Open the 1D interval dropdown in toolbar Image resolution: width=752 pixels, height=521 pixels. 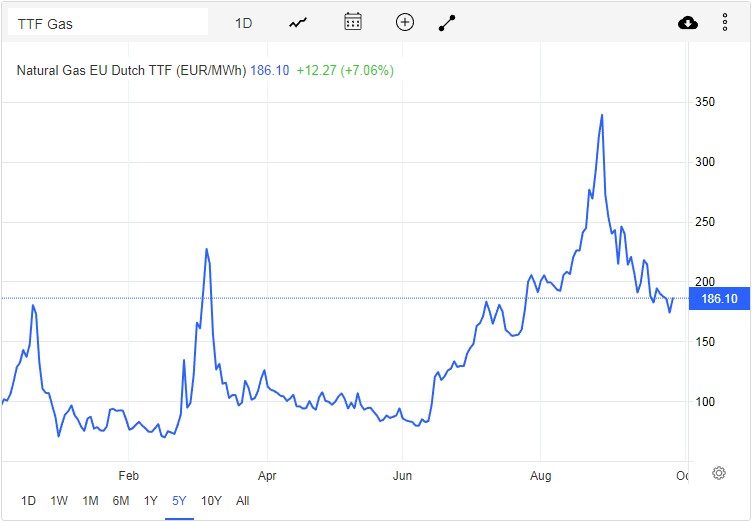(x=243, y=22)
